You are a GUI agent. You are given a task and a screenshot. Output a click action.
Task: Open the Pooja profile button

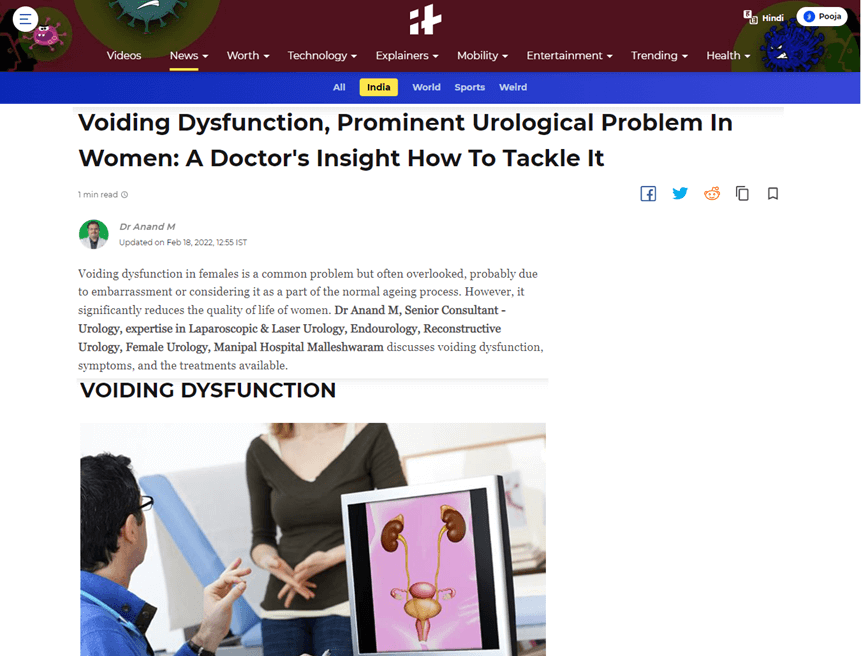point(822,16)
